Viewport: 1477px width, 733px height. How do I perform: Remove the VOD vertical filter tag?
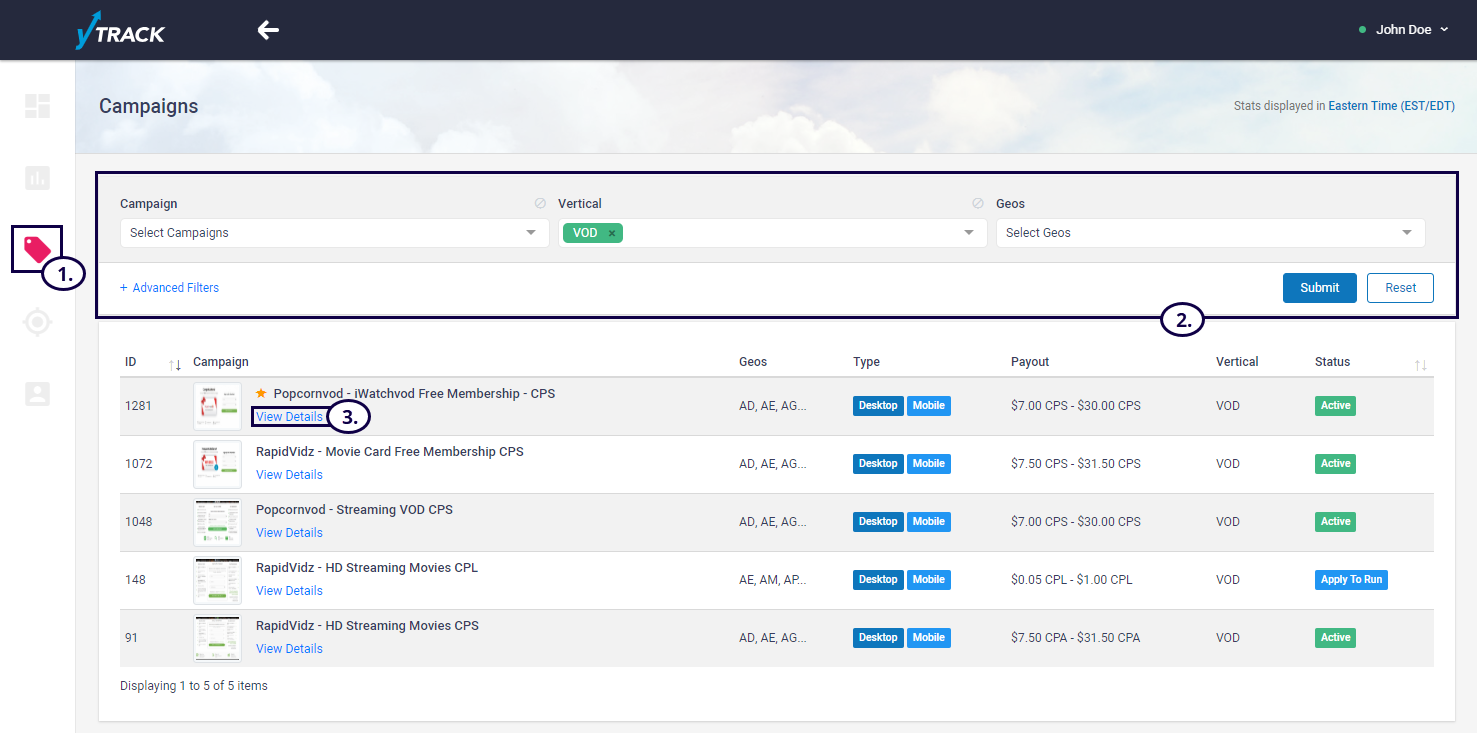612,233
